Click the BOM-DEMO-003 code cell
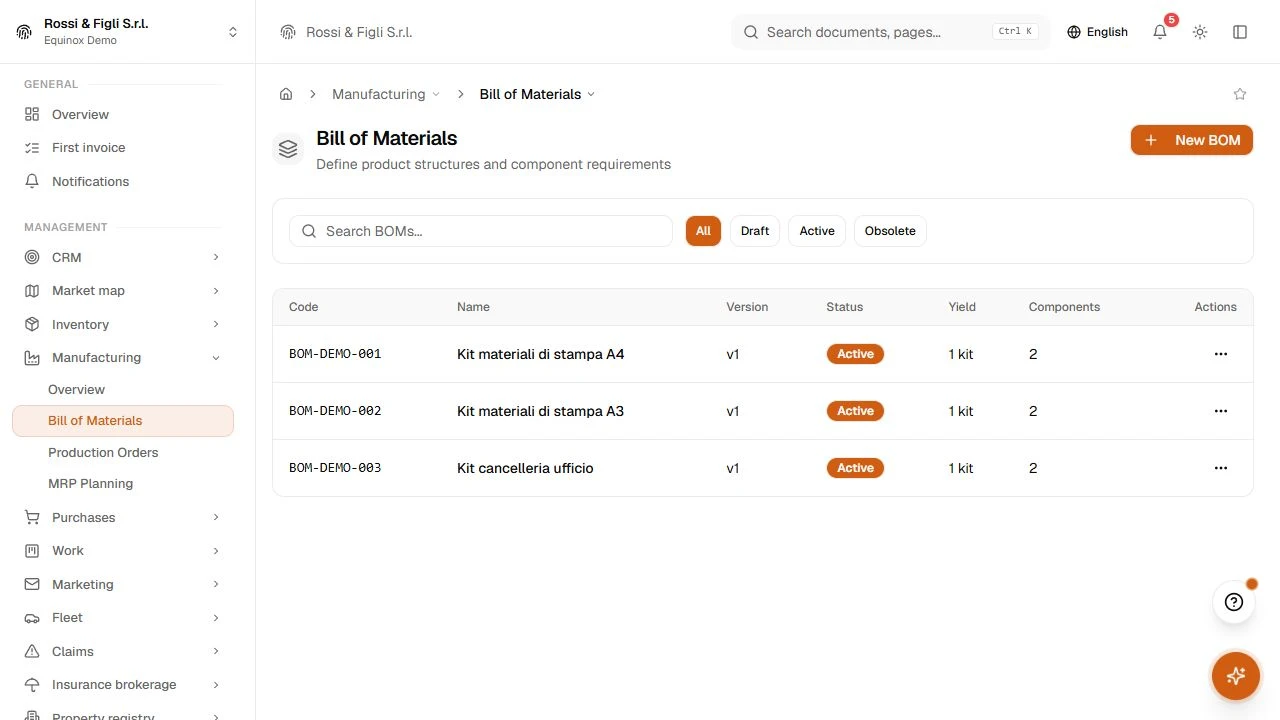Image resolution: width=1280 pixels, height=720 pixels. [335, 468]
